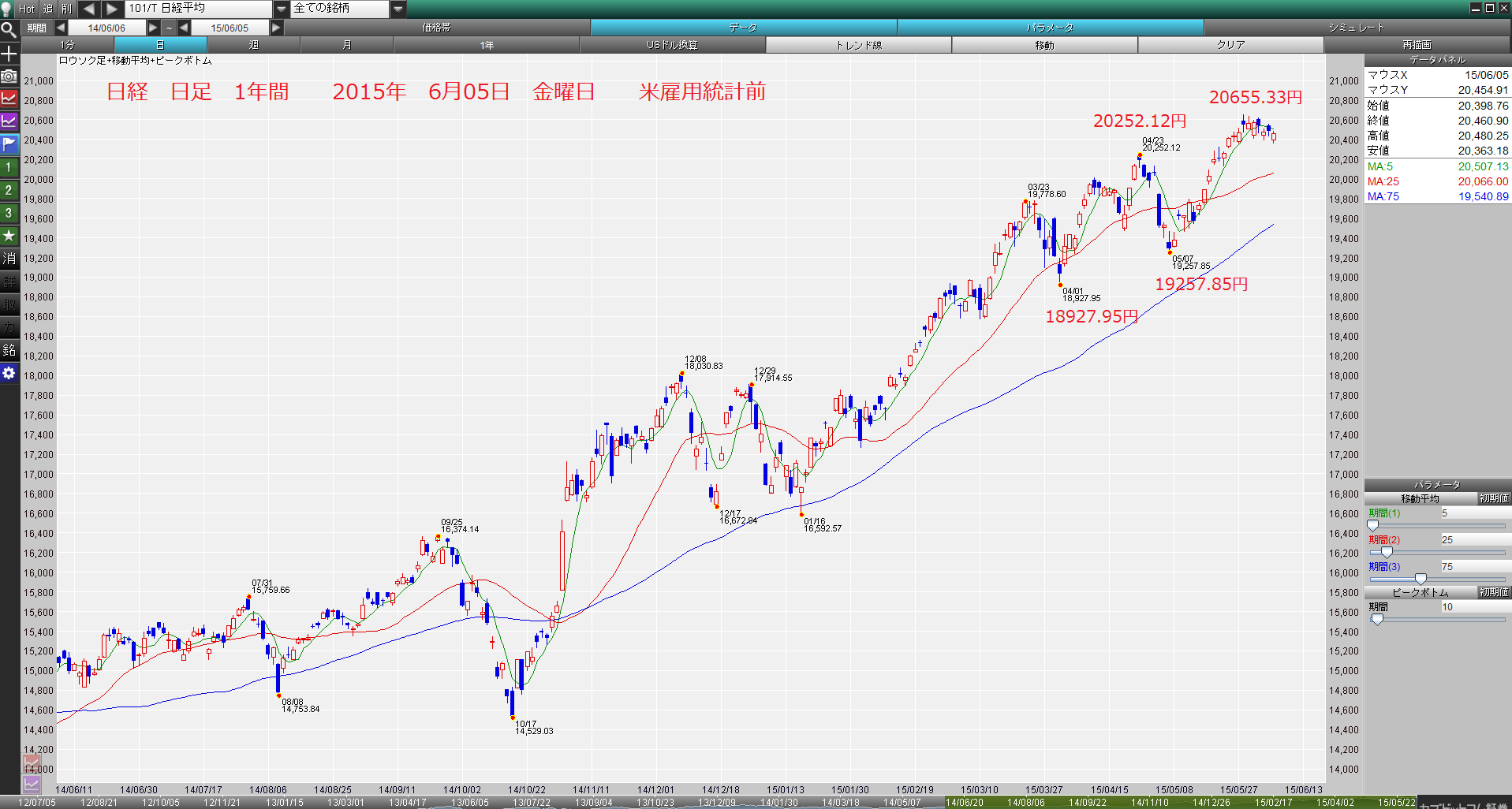The height and width of the screenshot is (809, 1512).
Task: Reset ピークボトム with 初期値 button
Action: [x=1494, y=592]
